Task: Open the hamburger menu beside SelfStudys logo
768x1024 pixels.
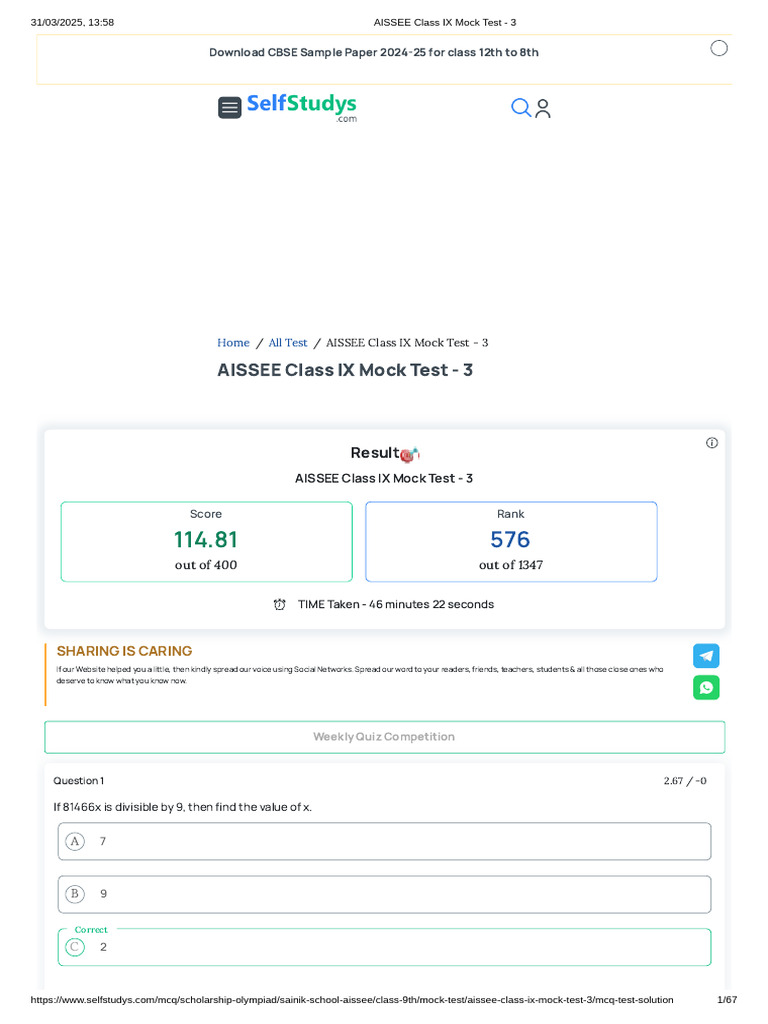Action: pyautogui.click(x=230, y=108)
